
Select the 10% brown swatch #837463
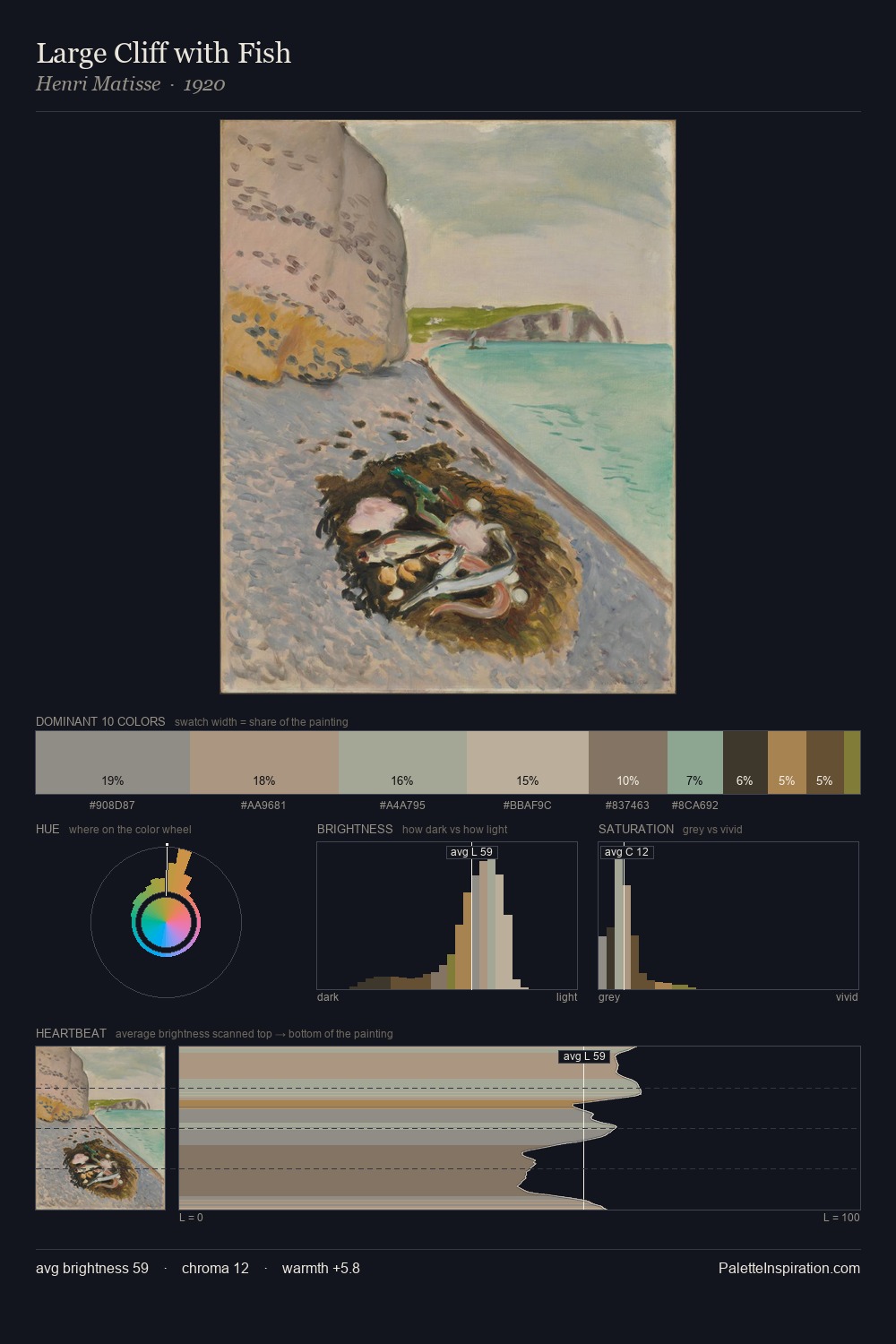pos(628,762)
